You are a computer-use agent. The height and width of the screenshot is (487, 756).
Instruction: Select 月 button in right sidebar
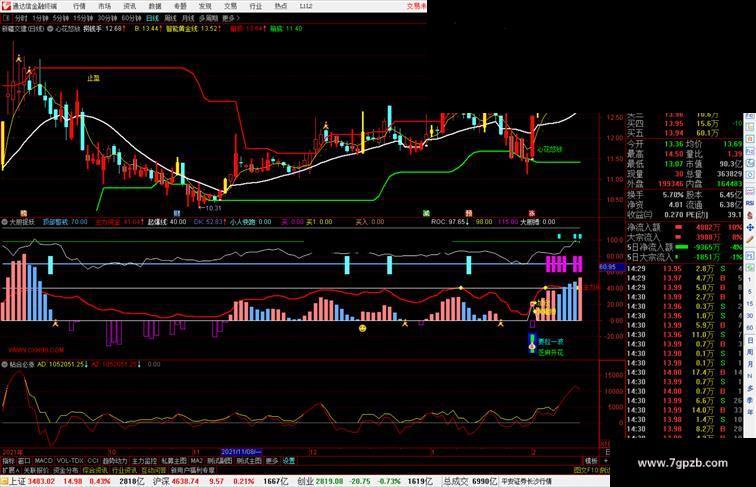[750, 365]
